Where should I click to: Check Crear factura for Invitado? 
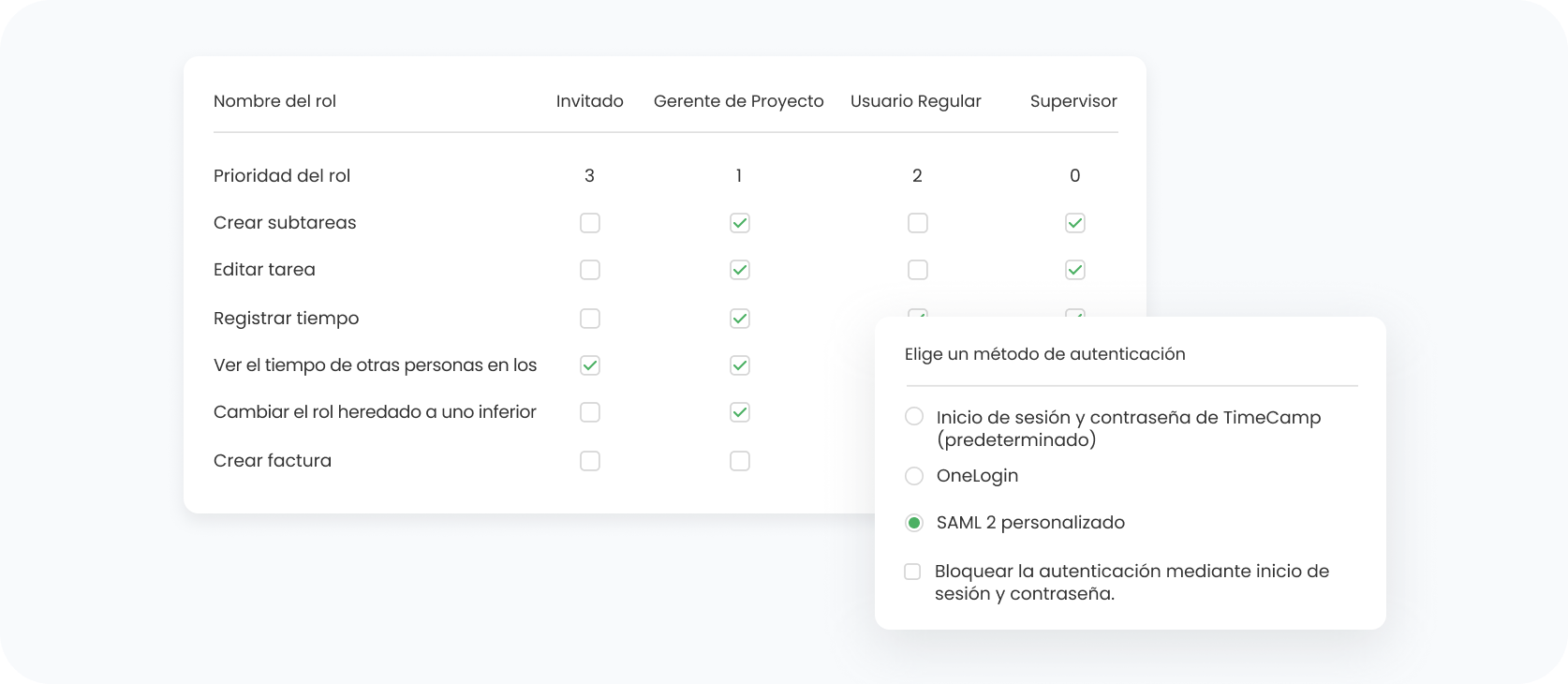point(590,461)
